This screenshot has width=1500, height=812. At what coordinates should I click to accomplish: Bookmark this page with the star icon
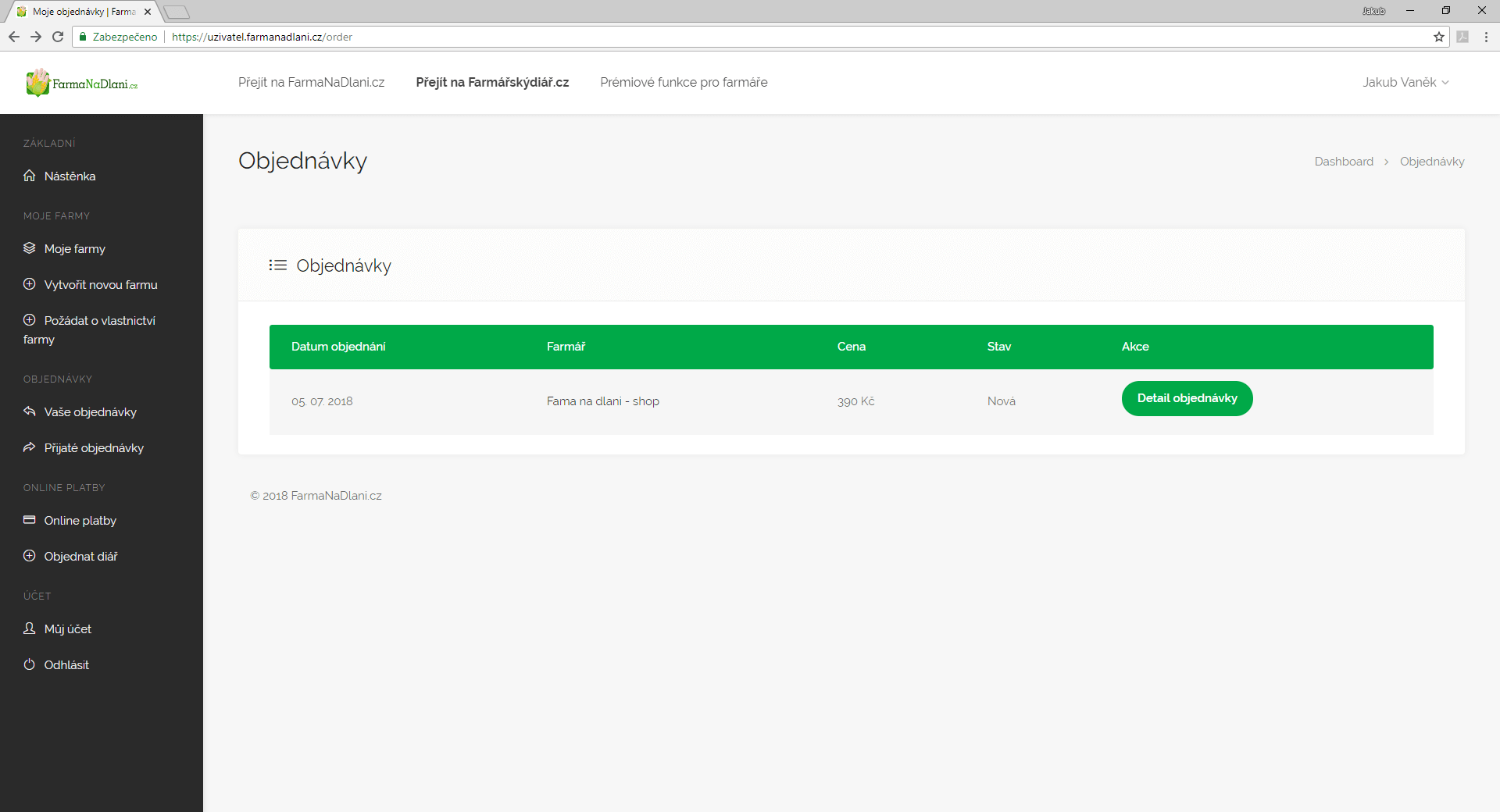pyautogui.click(x=1438, y=37)
